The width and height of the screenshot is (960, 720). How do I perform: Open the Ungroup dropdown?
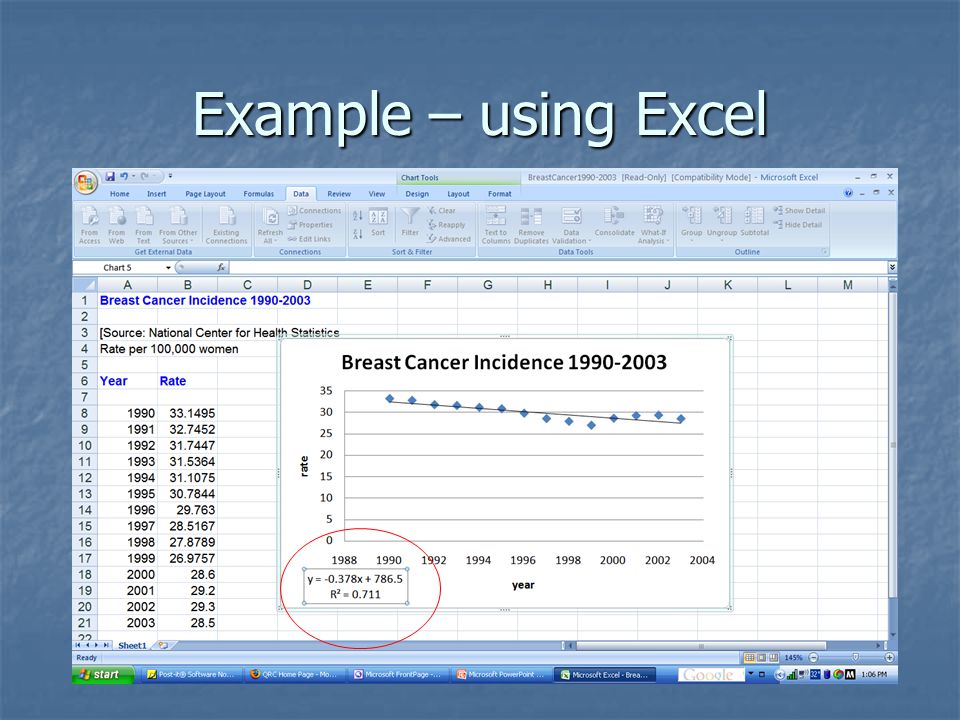click(722, 224)
